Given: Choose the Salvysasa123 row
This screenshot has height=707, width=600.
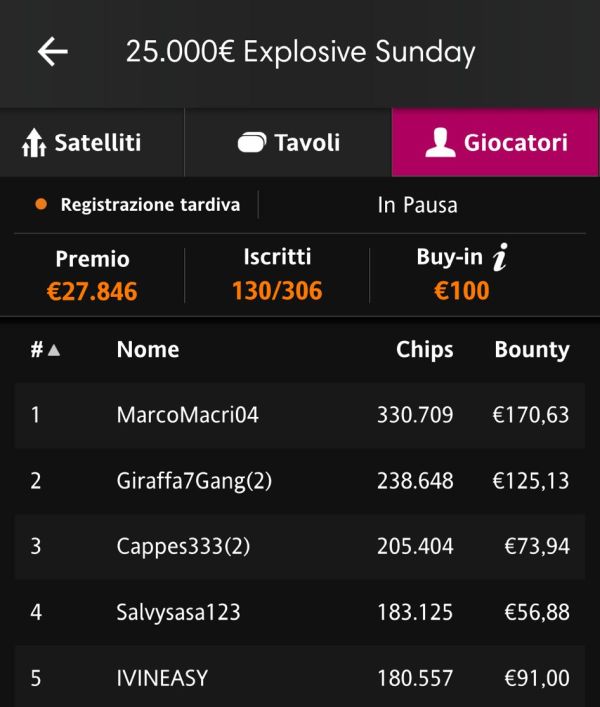Looking at the screenshot, I should [300, 612].
